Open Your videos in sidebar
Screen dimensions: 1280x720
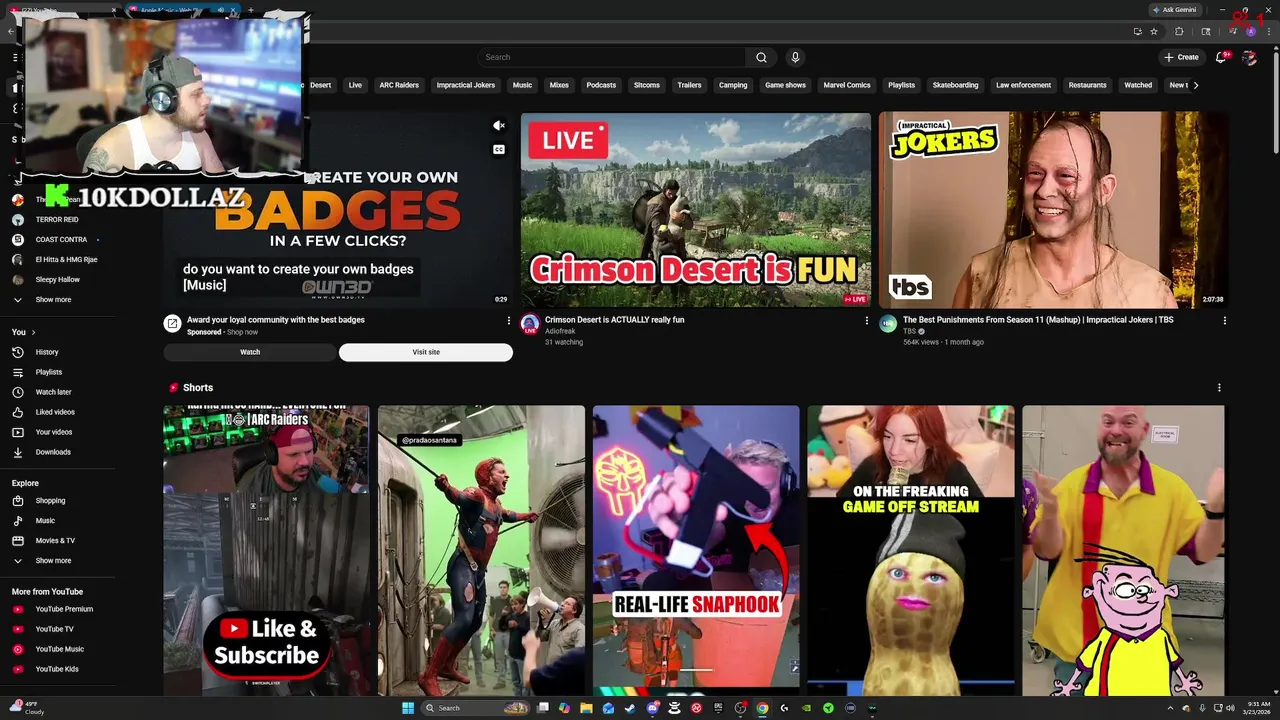[53, 432]
